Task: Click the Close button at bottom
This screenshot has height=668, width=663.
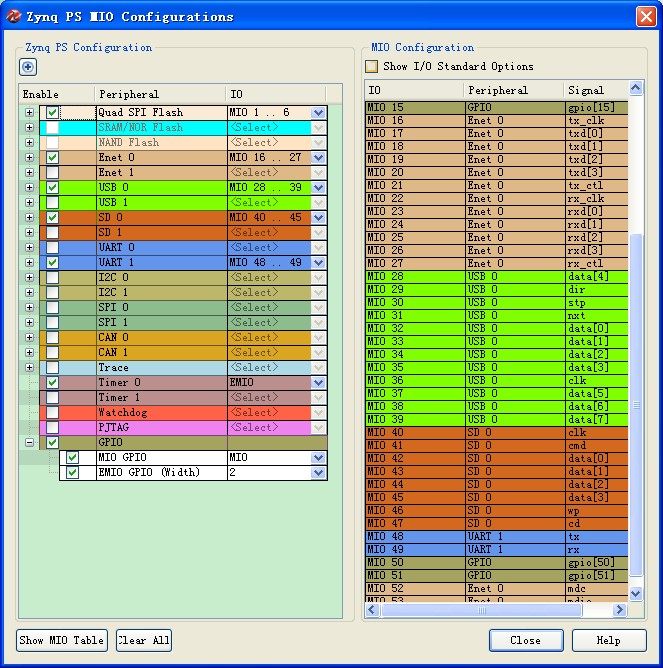Action: point(525,640)
